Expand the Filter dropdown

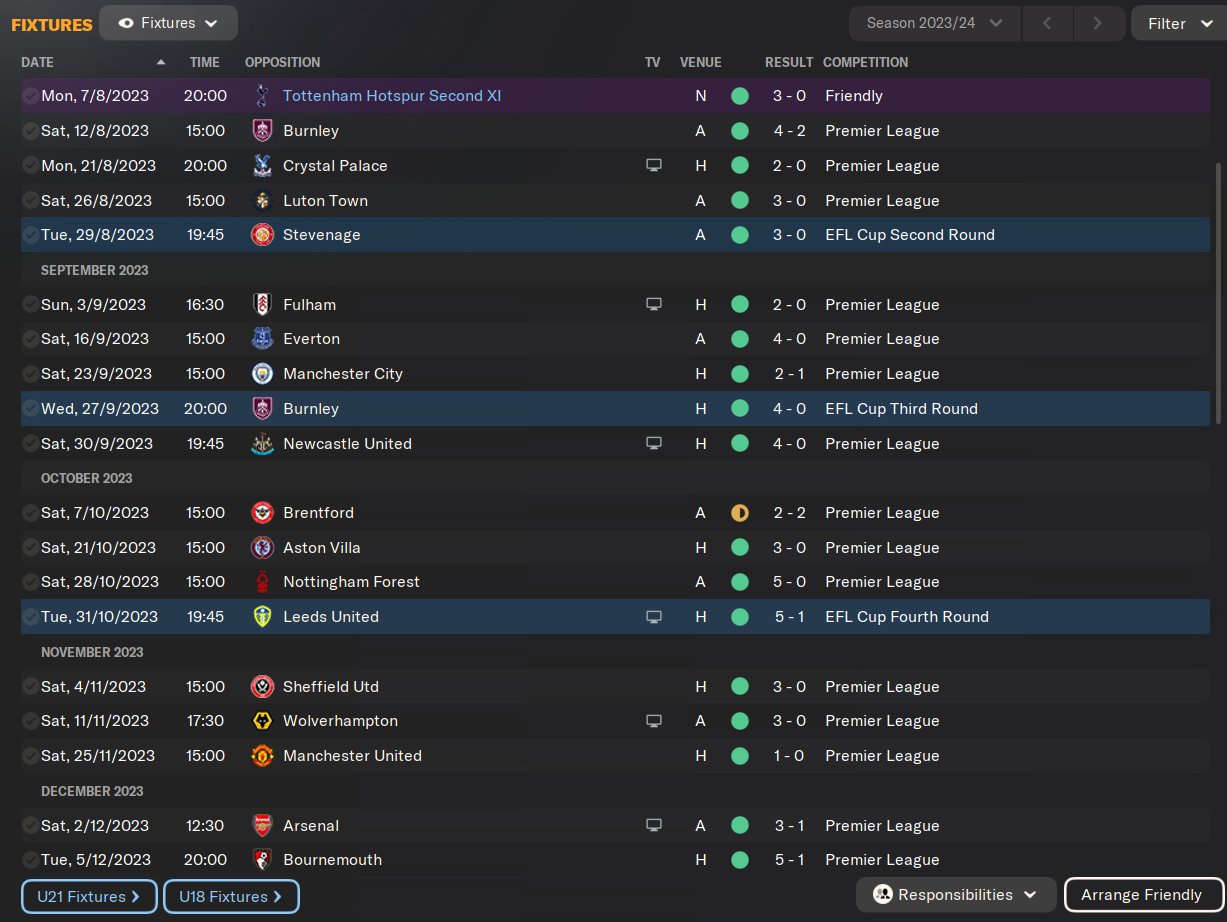(x=1178, y=23)
